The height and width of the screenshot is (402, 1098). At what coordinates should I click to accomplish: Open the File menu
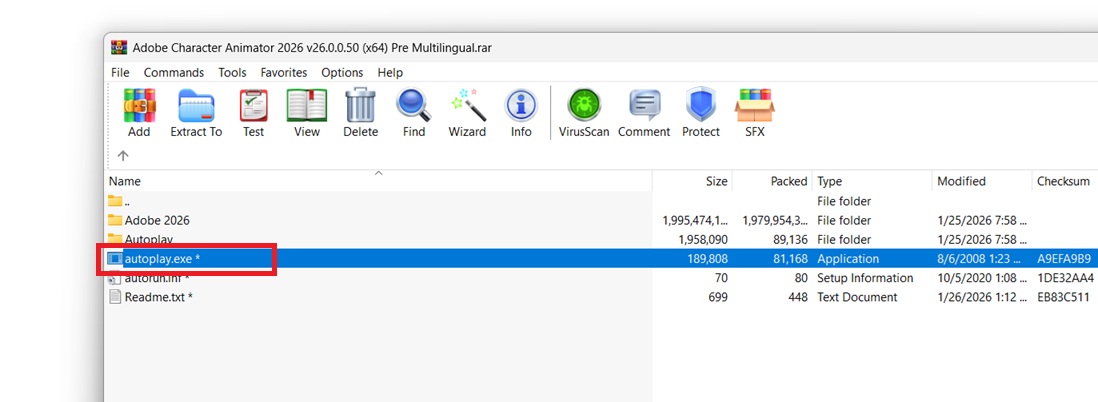(120, 72)
